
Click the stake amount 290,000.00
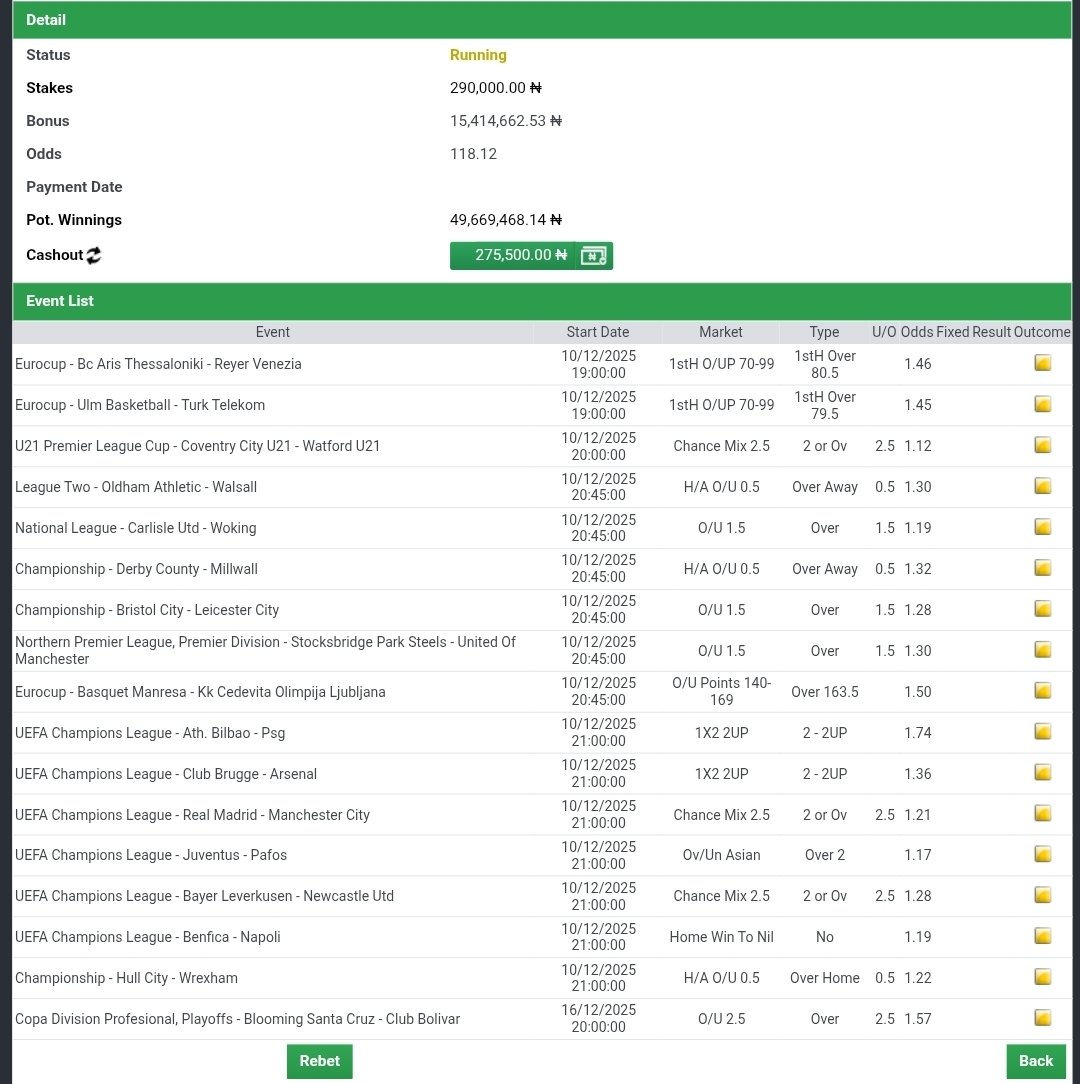point(496,88)
